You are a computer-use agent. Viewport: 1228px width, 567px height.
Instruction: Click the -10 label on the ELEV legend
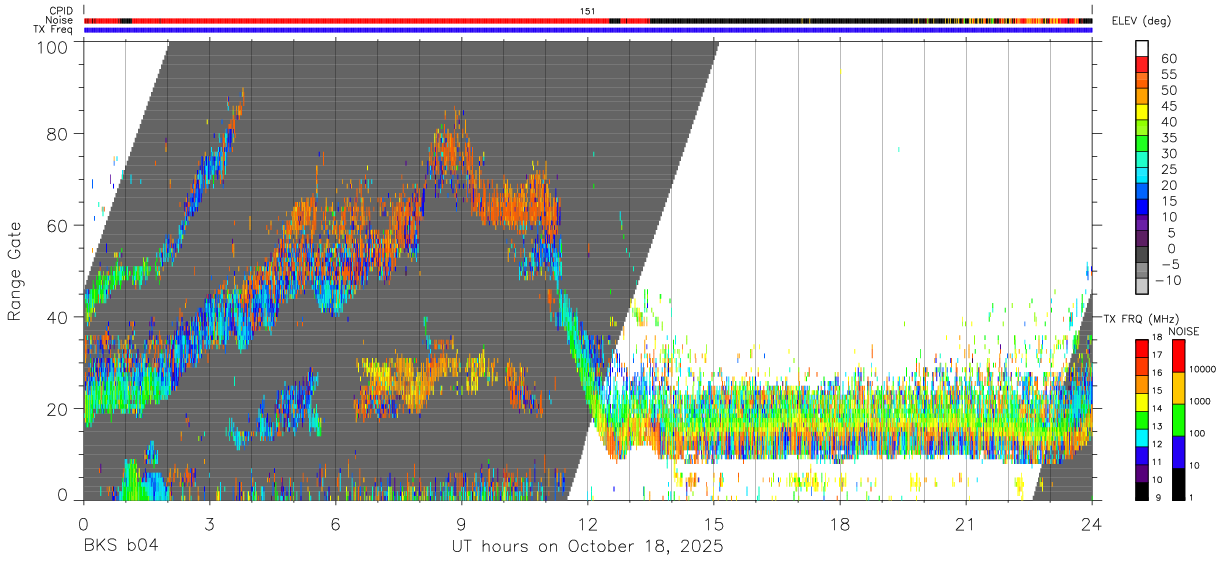pos(1166,280)
